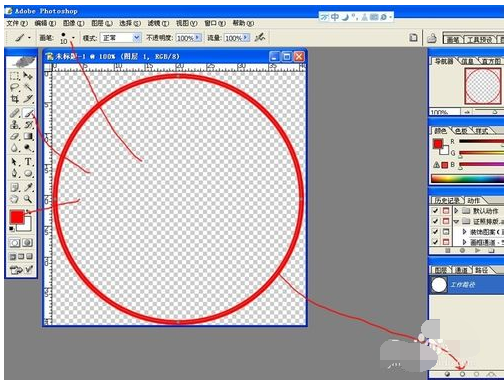The image size is (504, 383).
Task: Click the red foreground color swatch in toolbox
Action: [17, 217]
